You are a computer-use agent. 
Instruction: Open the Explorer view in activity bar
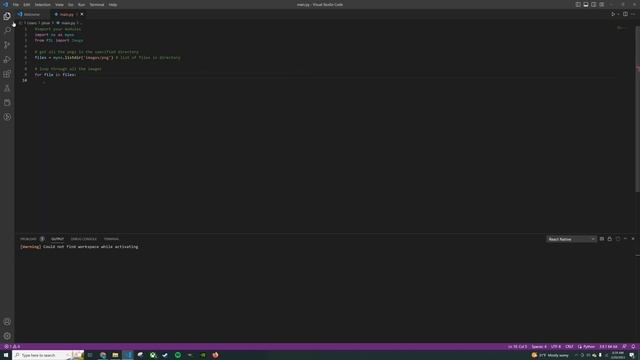(7, 16)
